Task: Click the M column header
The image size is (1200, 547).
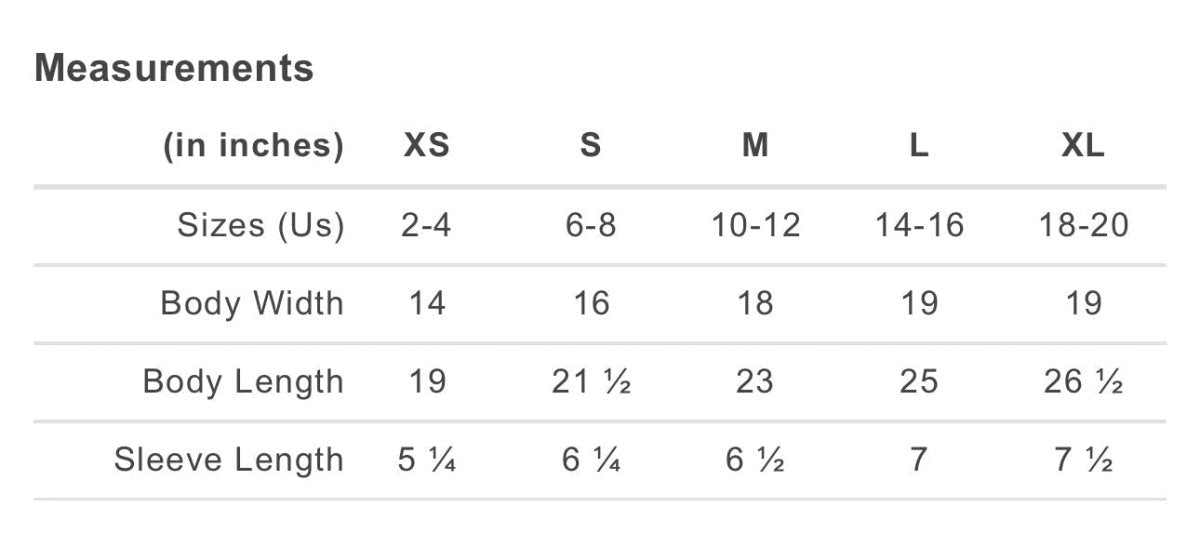Action: point(755,146)
